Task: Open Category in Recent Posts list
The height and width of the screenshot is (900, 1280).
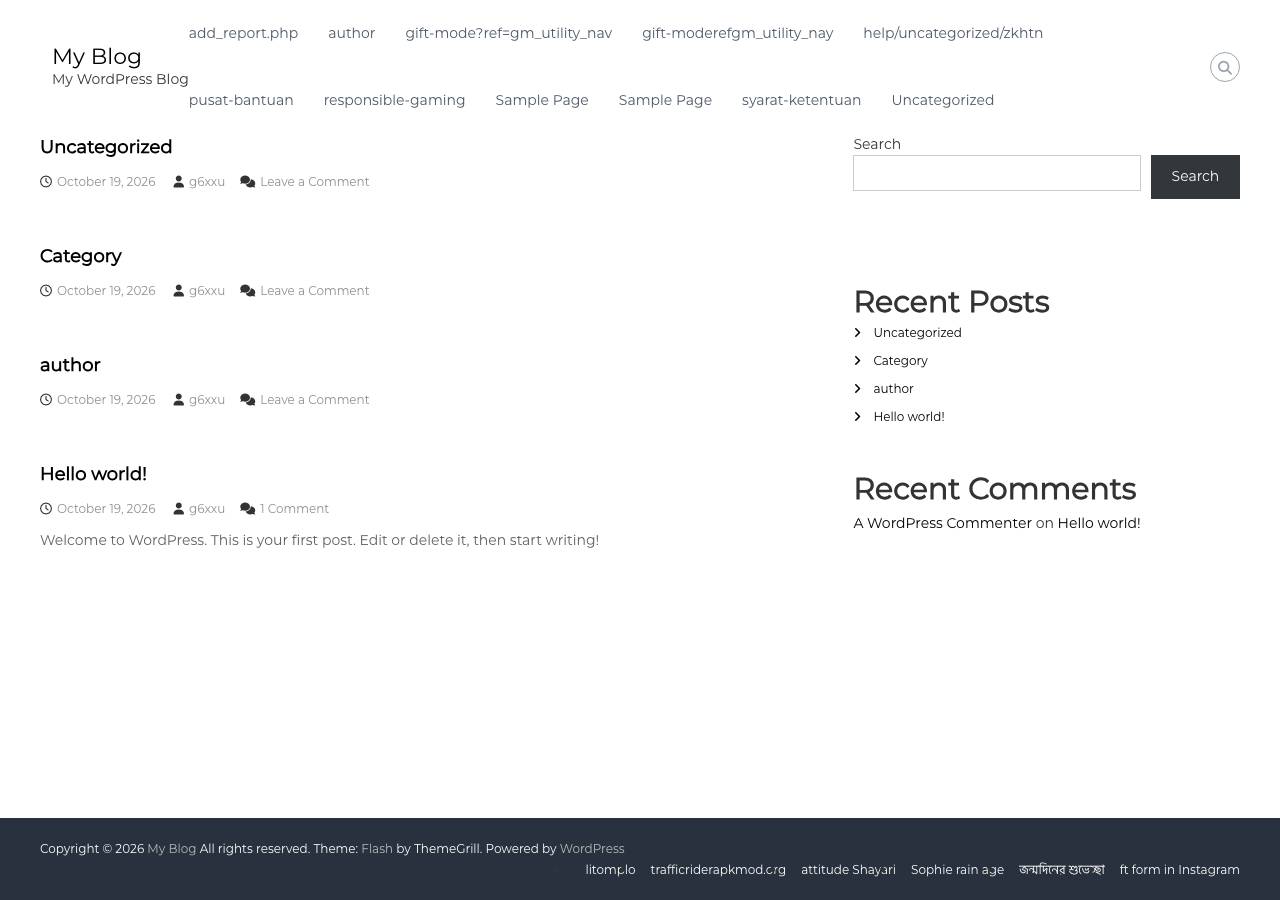Action: coord(900,361)
